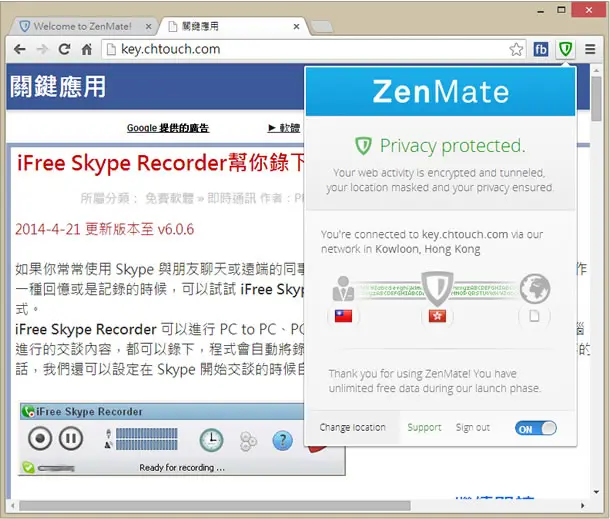610x519 pixels.
Task: Click the Google 提供的廣告 link
Action: click(x=168, y=128)
